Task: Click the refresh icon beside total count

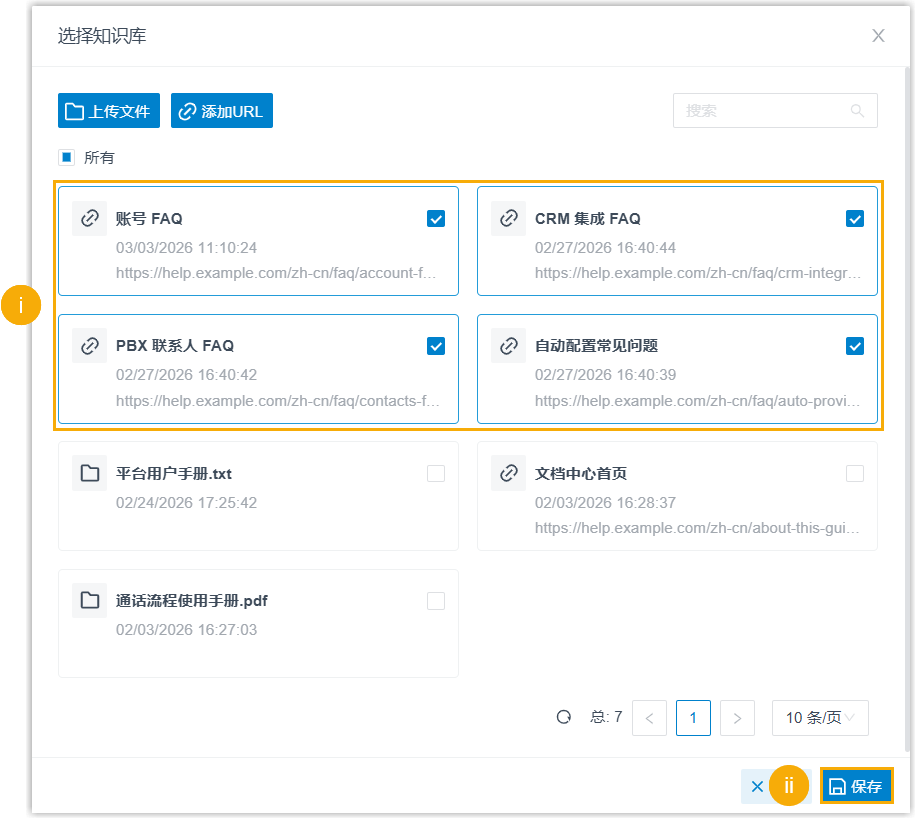Action: point(564,717)
